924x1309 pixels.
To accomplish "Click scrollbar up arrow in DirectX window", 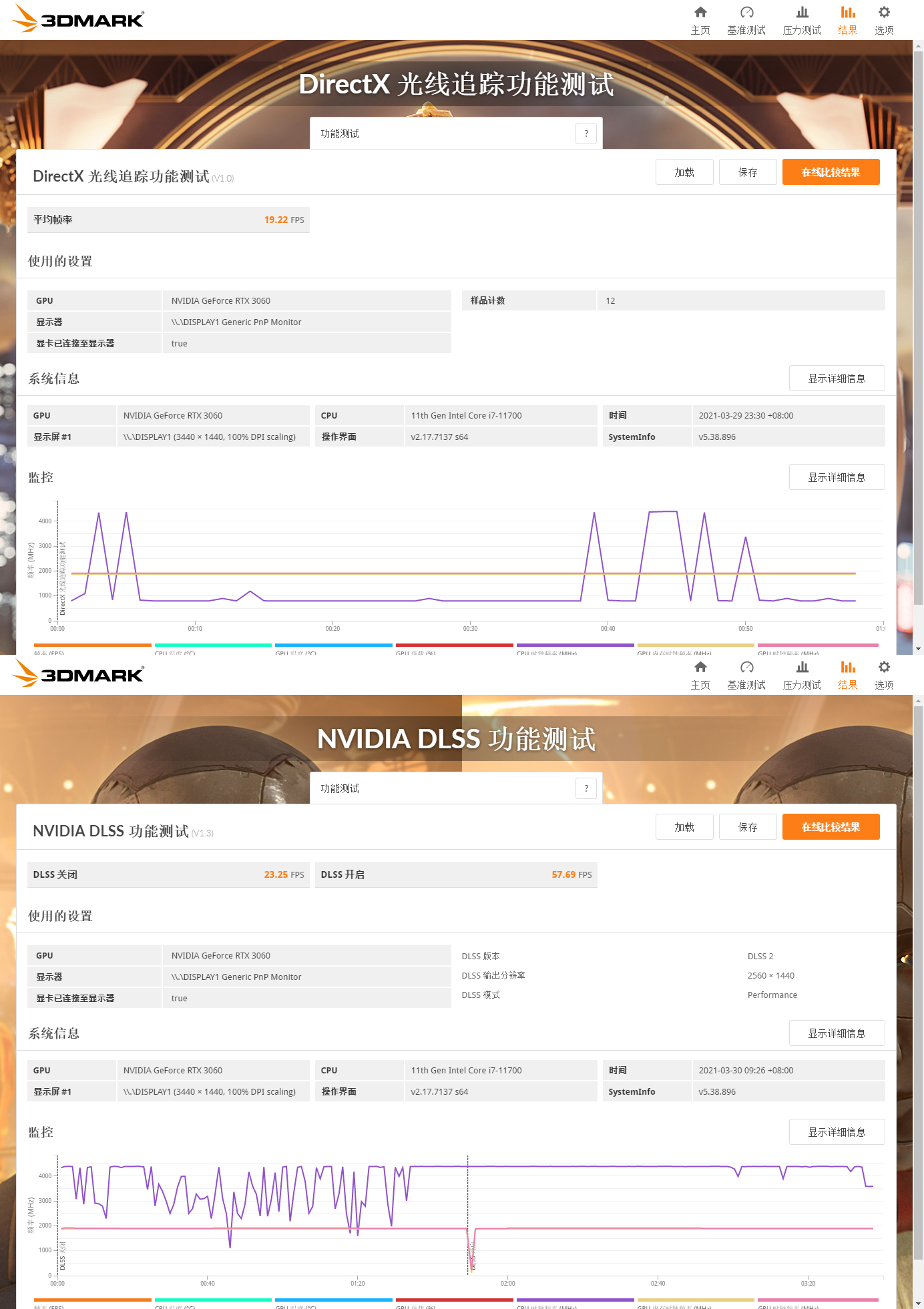I will click(x=919, y=46).
